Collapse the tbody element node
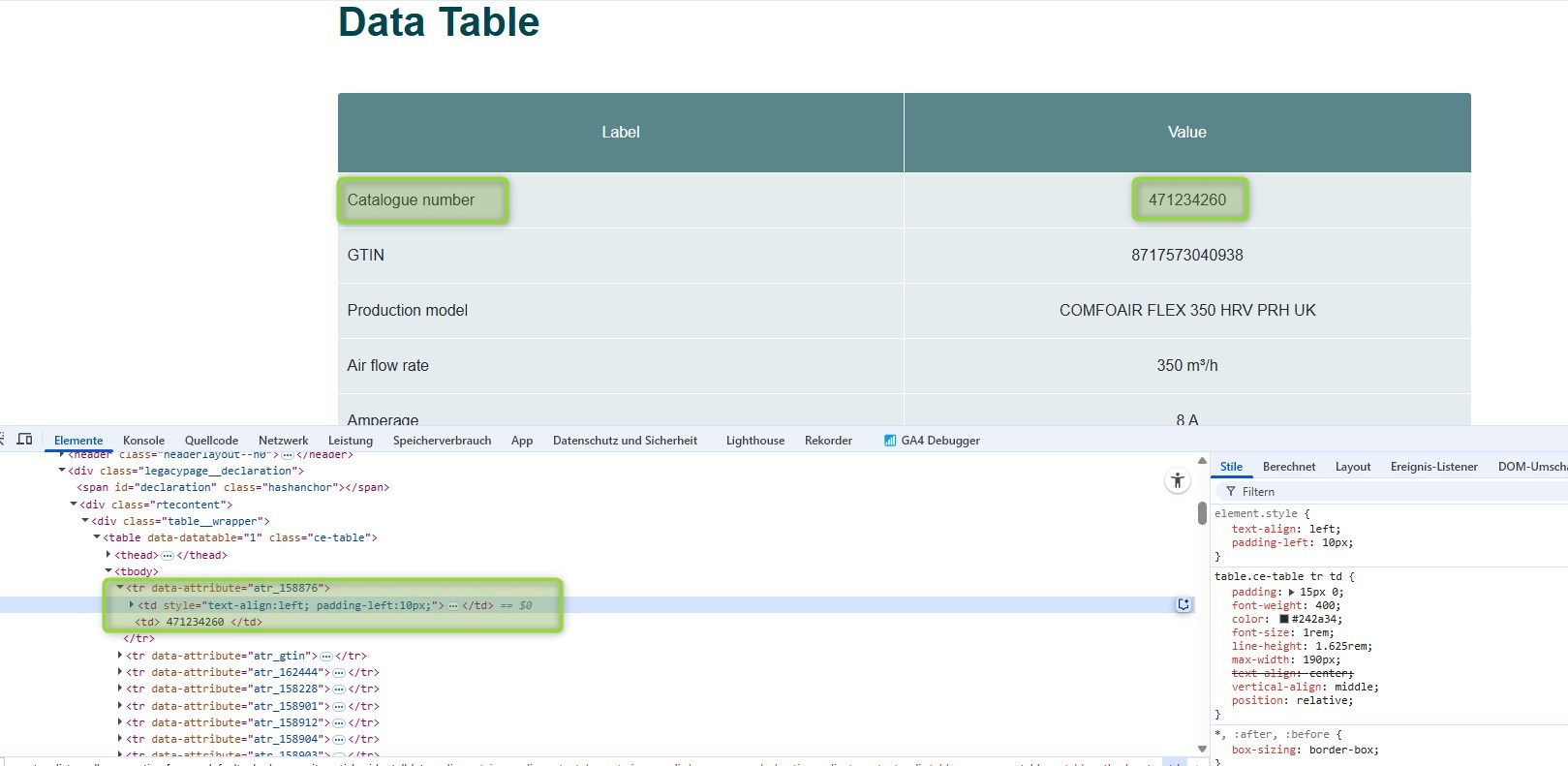This screenshot has width=1568, height=766. pos(108,571)
